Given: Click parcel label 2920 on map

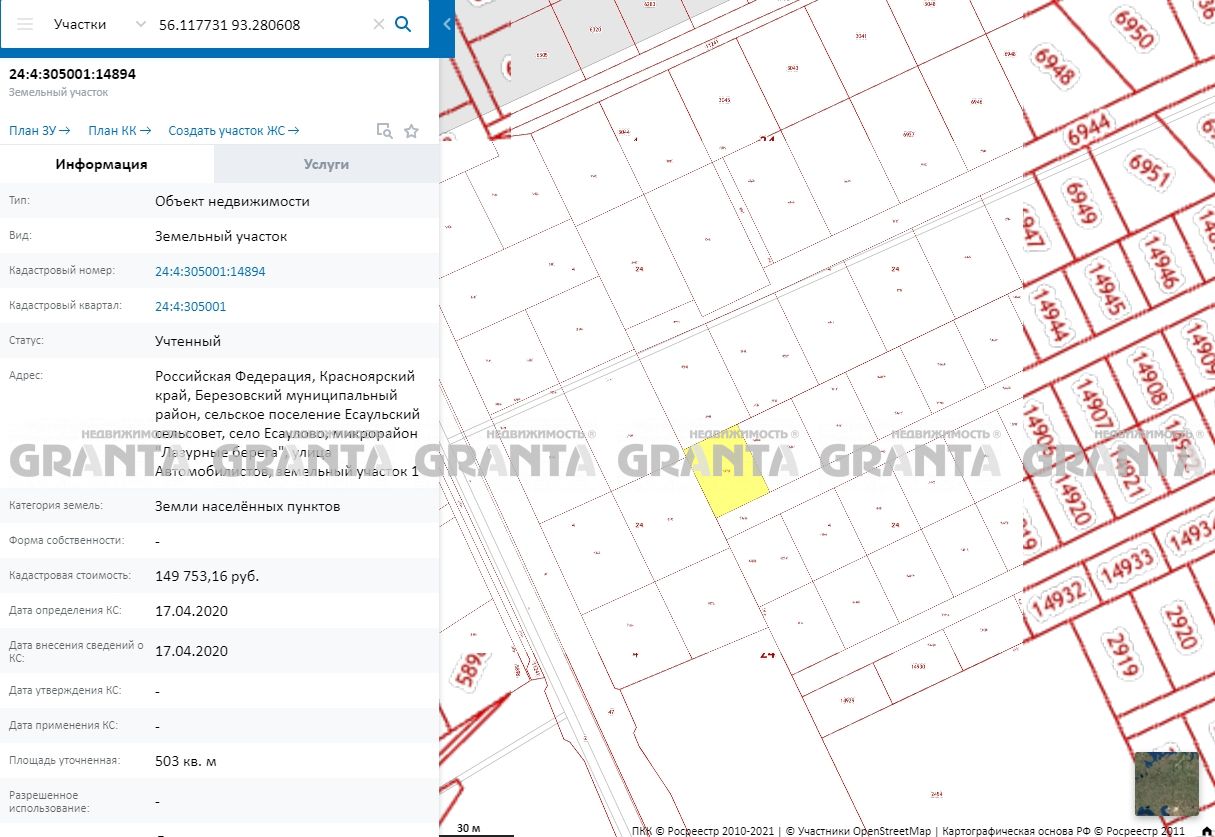Looking at the screenshot, I should click(x=1181, y=626).
